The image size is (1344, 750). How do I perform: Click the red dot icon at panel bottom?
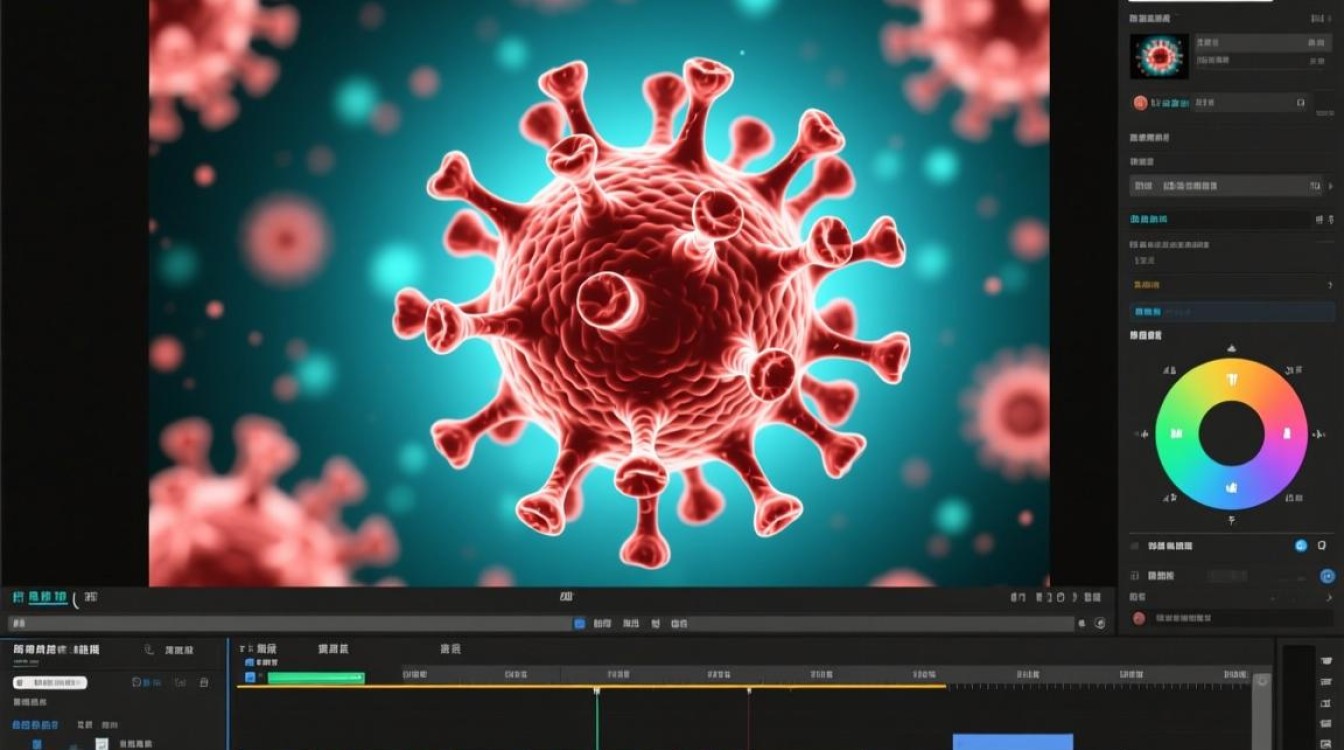pyautogui.click(x=1139, y=618)
